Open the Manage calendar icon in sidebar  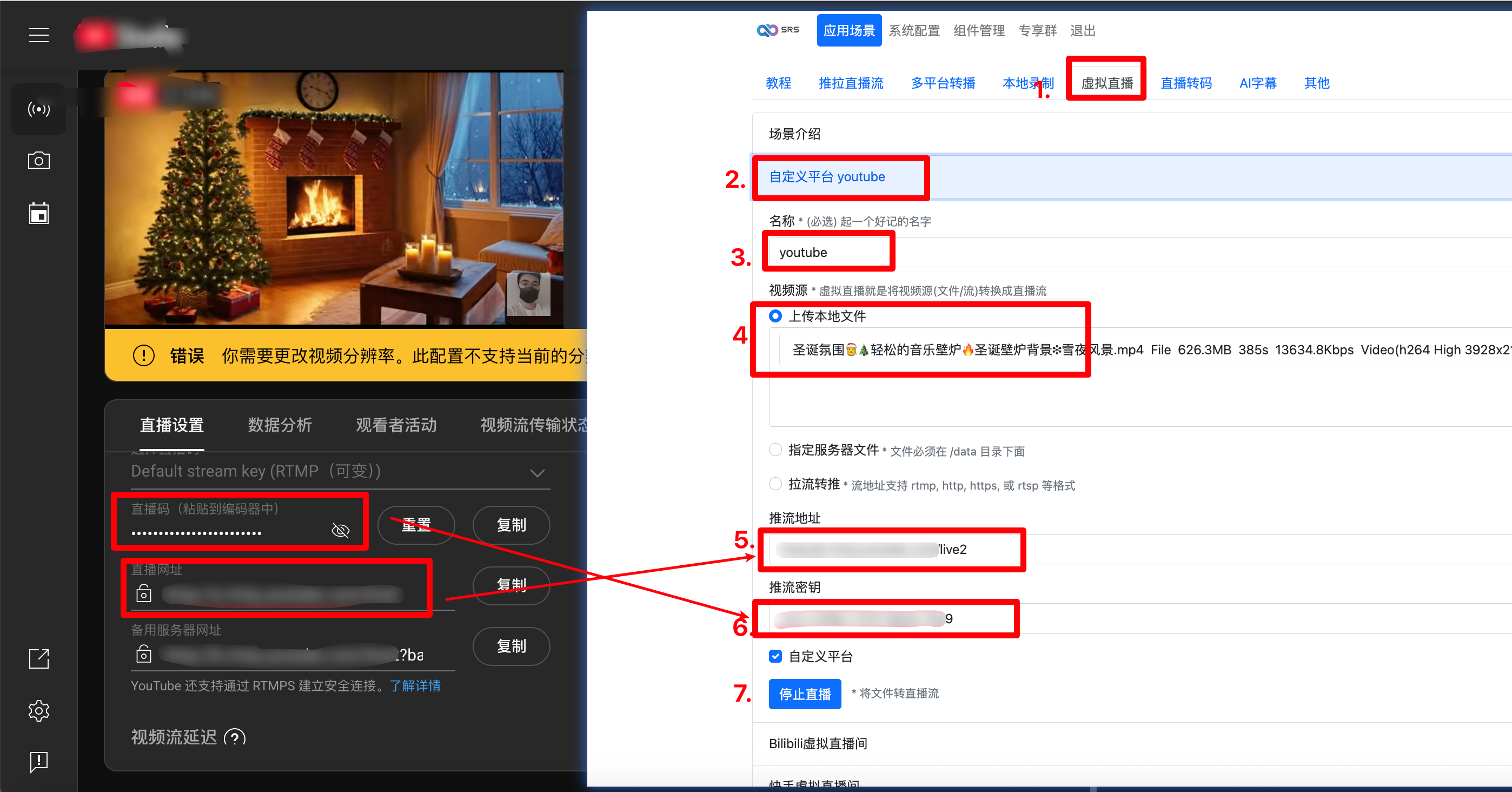tap(39, 214)
